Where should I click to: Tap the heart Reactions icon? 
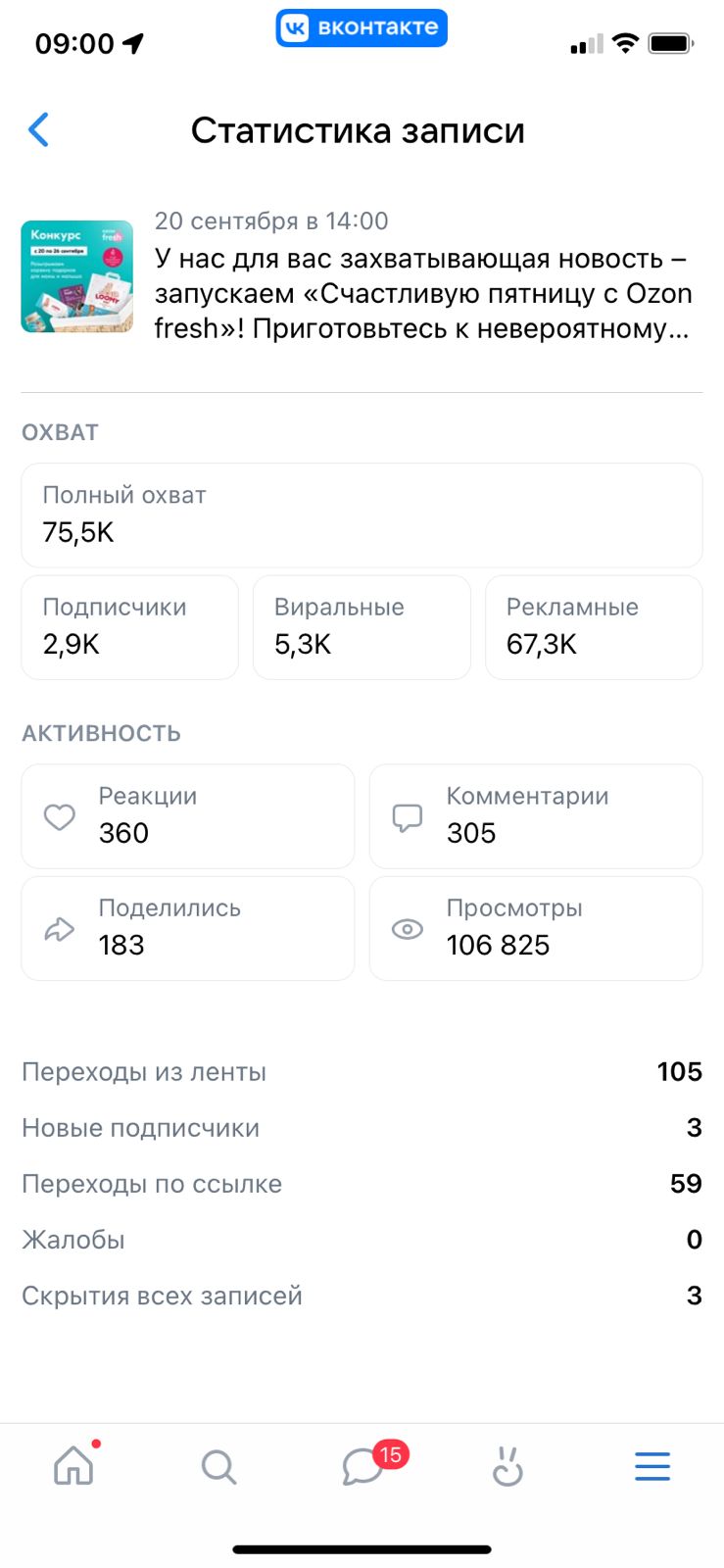click(60, 816)
